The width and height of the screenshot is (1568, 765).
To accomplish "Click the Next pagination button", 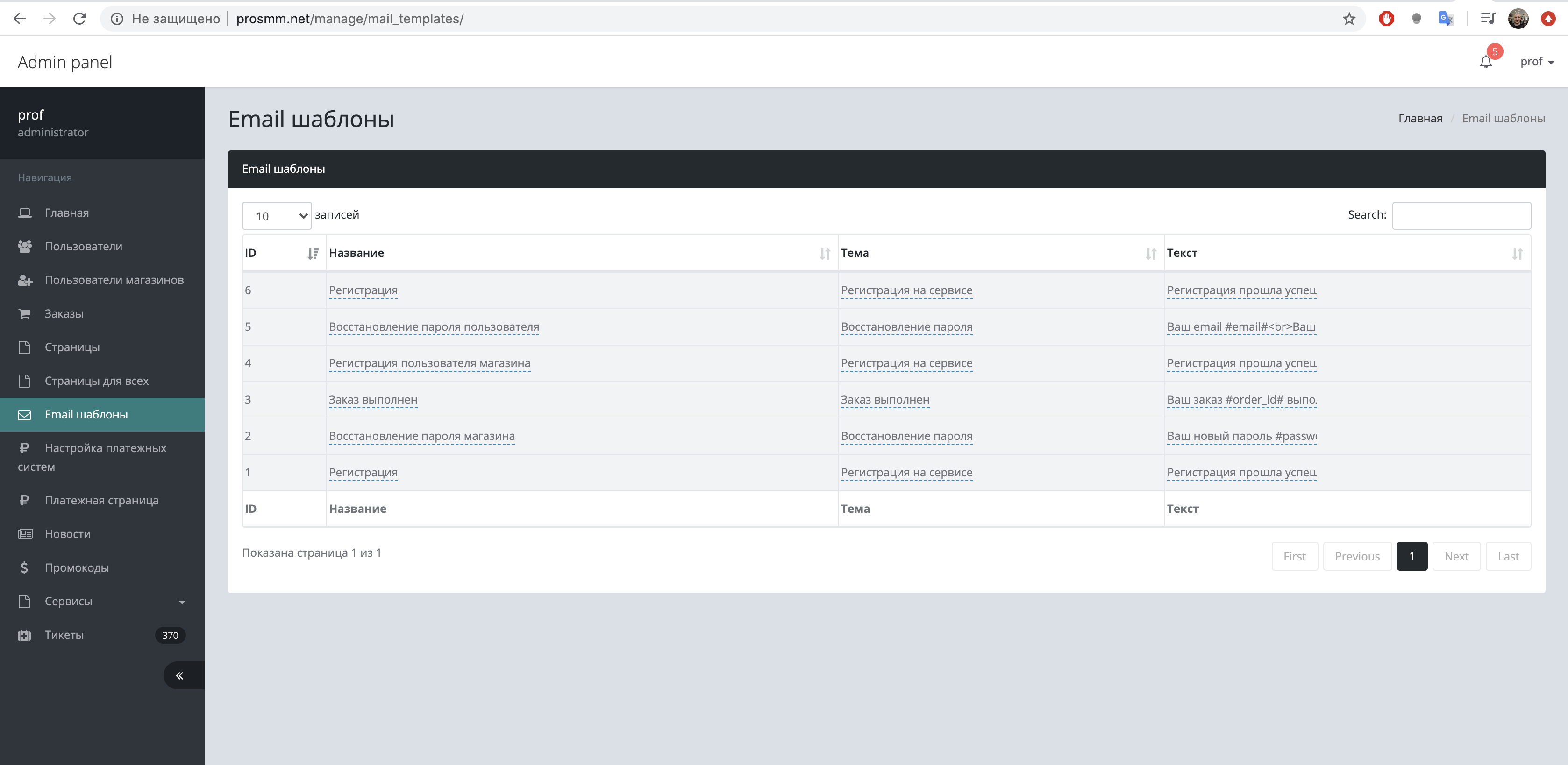I will pyautogui.click(x=1456, y=556).
